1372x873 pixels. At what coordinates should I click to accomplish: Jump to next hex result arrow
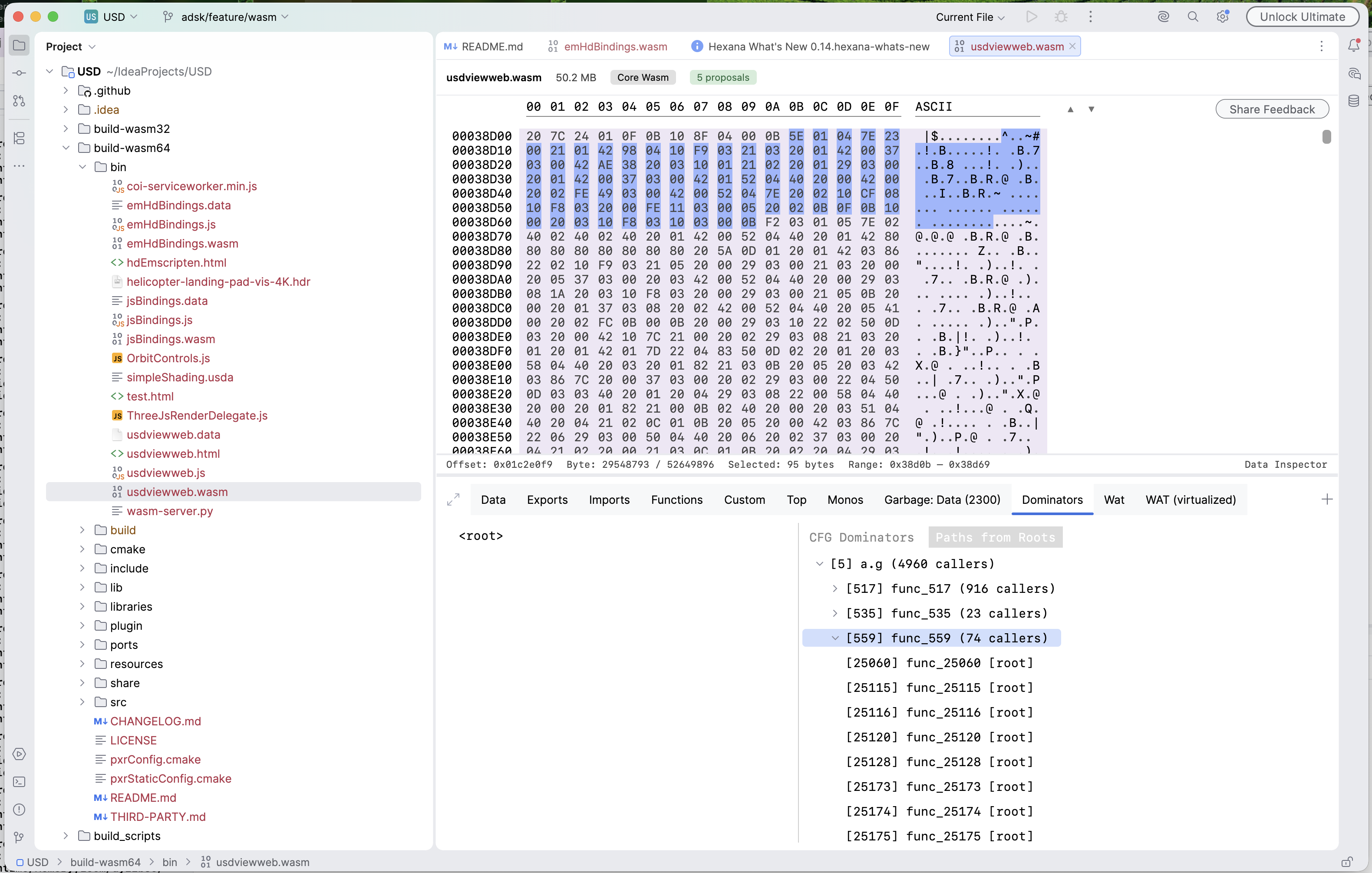pos(1091,109)
